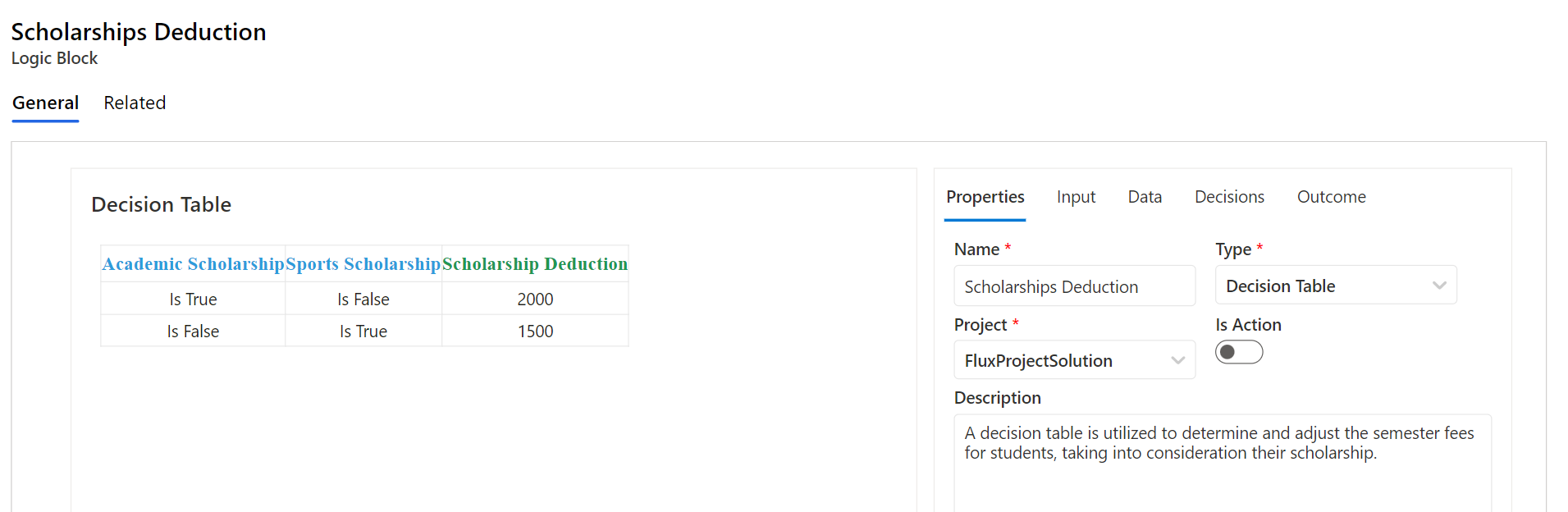Open the Type dropdown chevron
1568x512 pixels.
click(x=1440, y=286)
